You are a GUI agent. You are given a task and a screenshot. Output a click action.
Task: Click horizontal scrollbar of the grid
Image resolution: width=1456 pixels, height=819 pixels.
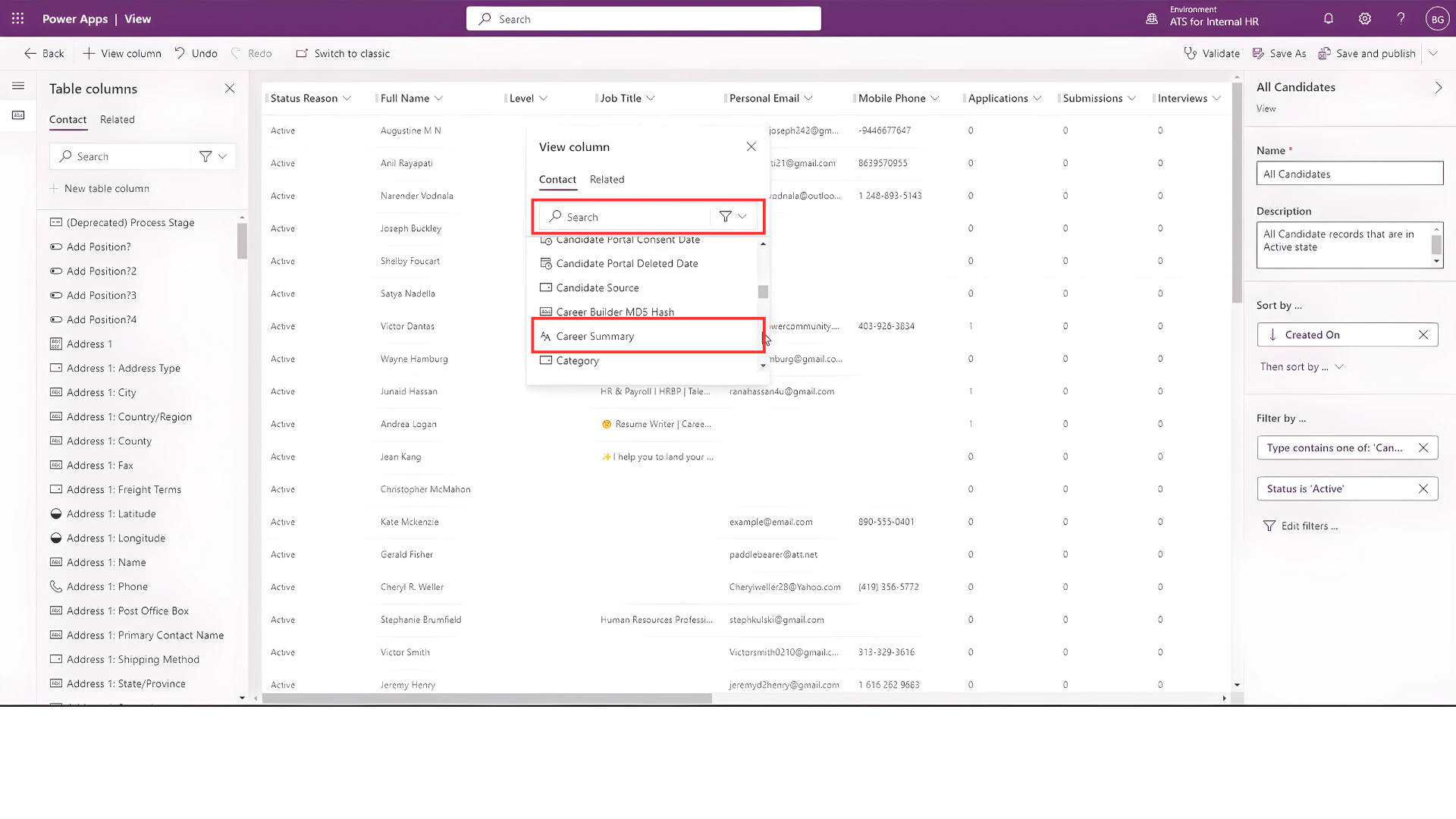tap(487, 698)
